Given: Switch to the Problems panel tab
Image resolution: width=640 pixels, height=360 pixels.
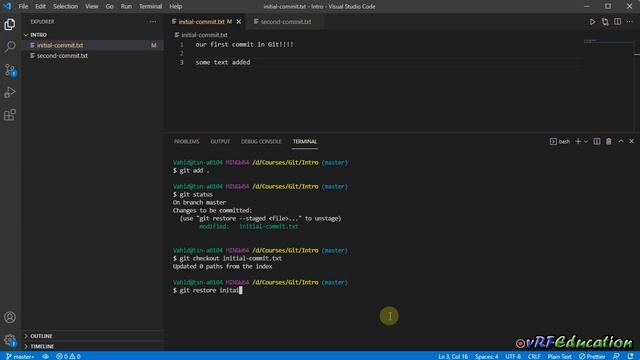Looking at the screenshot, I should [x=187, y=141].
